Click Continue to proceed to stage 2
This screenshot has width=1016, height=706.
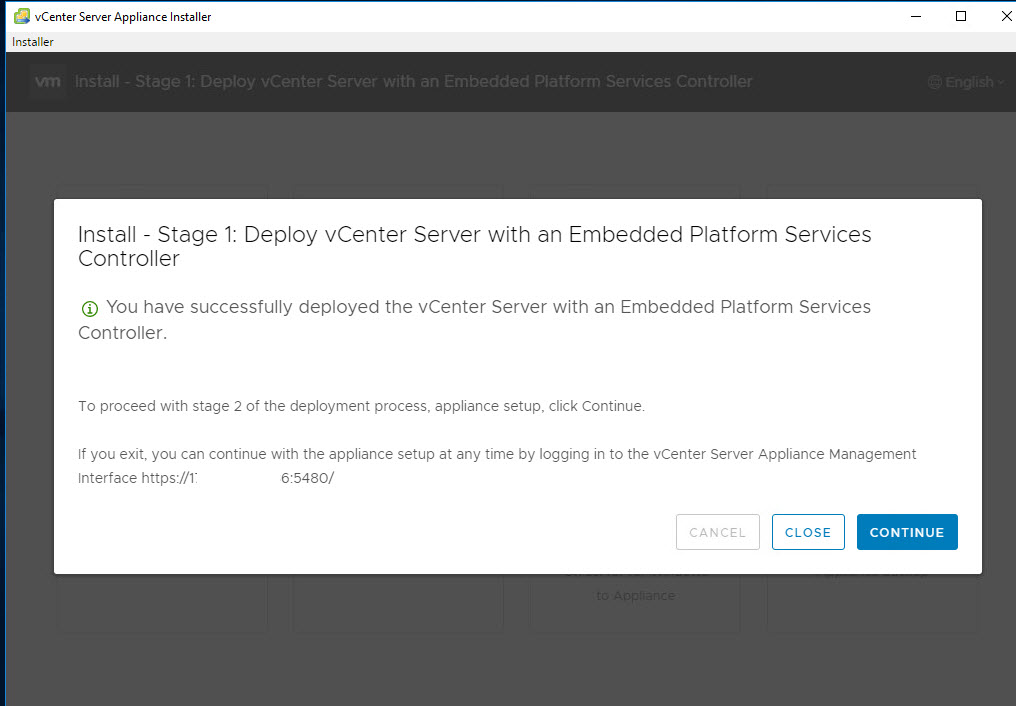coord(906,532)
